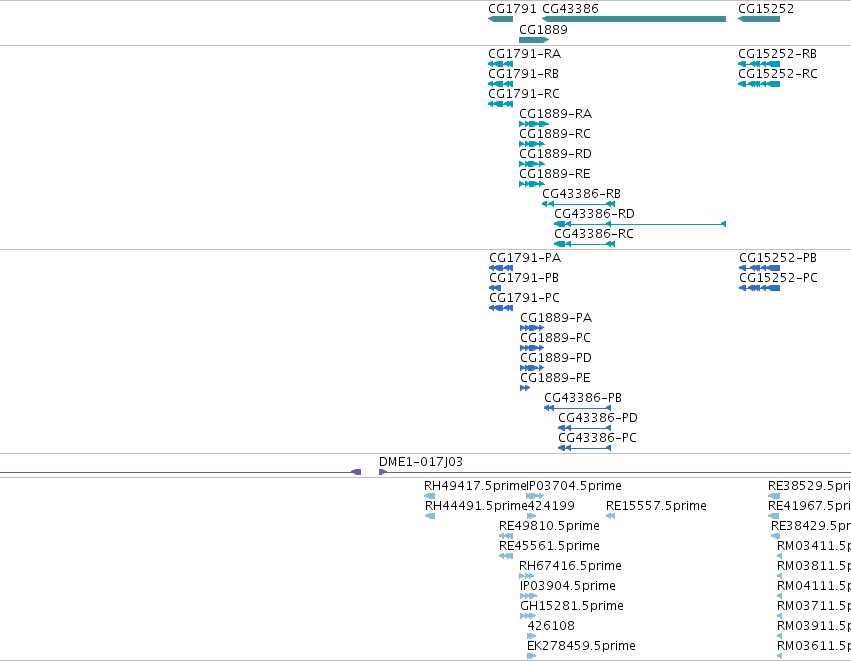This screenshot has height=661, width=851.
Task: Open EST RH44491.5prime
Action: click(x=476, y=506)
